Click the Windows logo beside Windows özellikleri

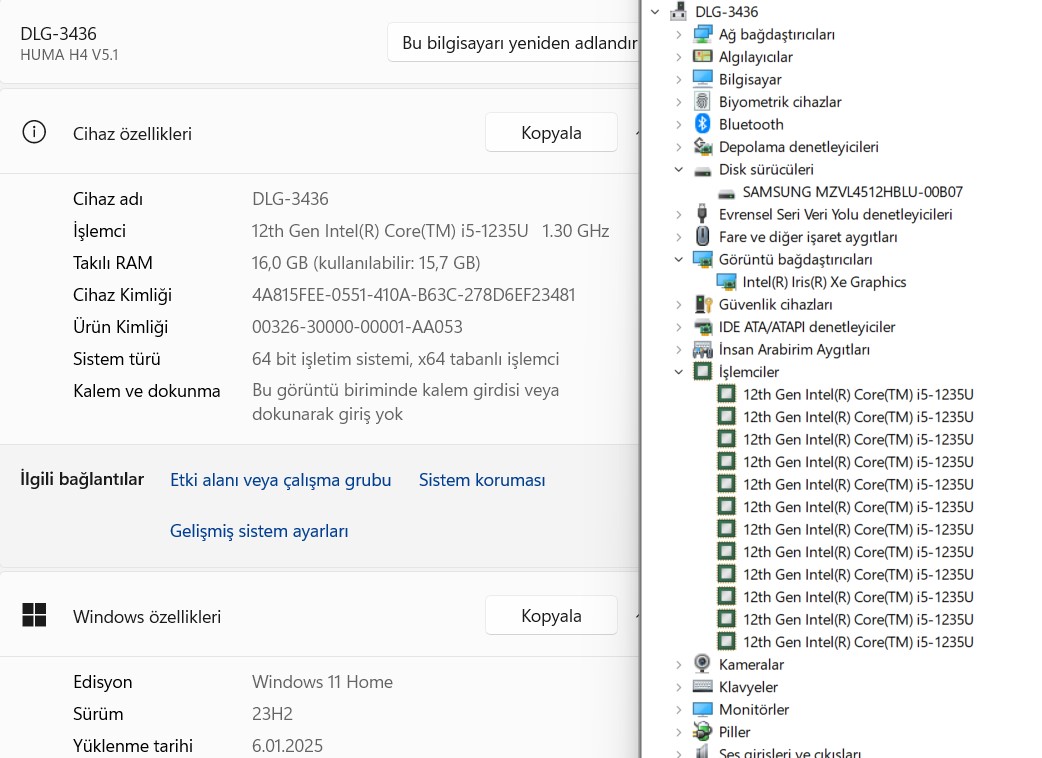point(34,615)
